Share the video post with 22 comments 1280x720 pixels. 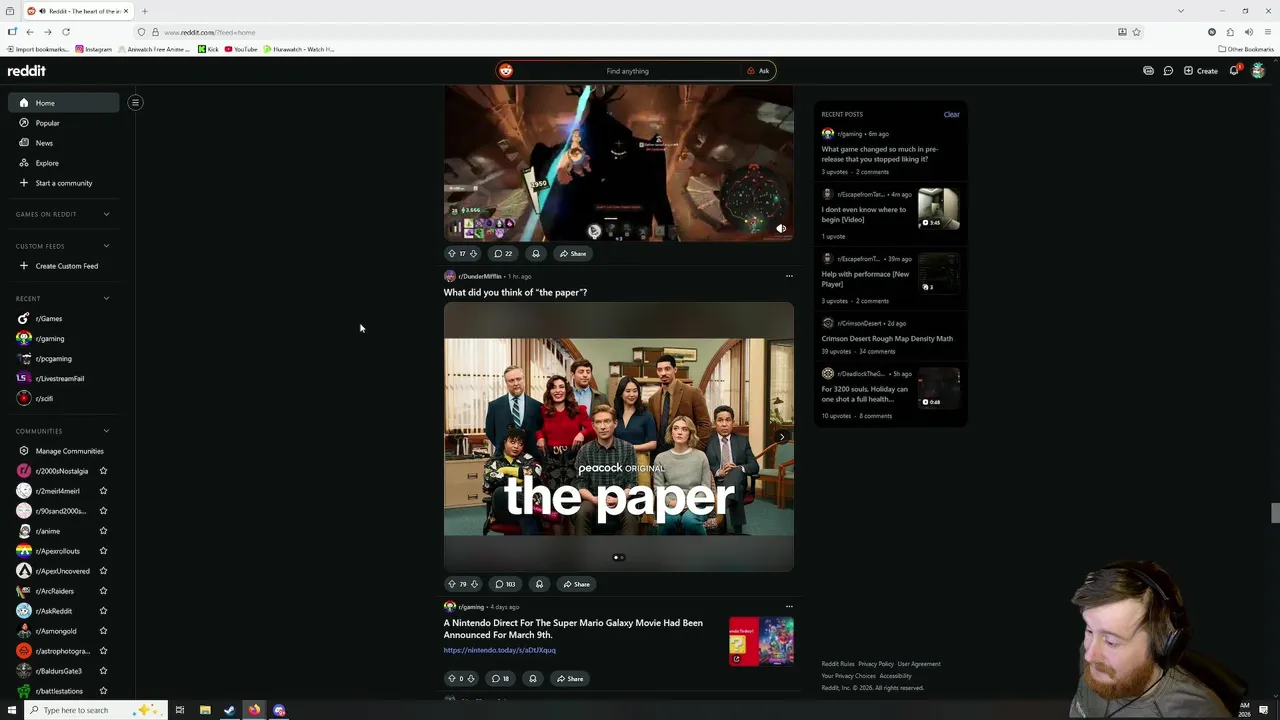tap(573, 253)
